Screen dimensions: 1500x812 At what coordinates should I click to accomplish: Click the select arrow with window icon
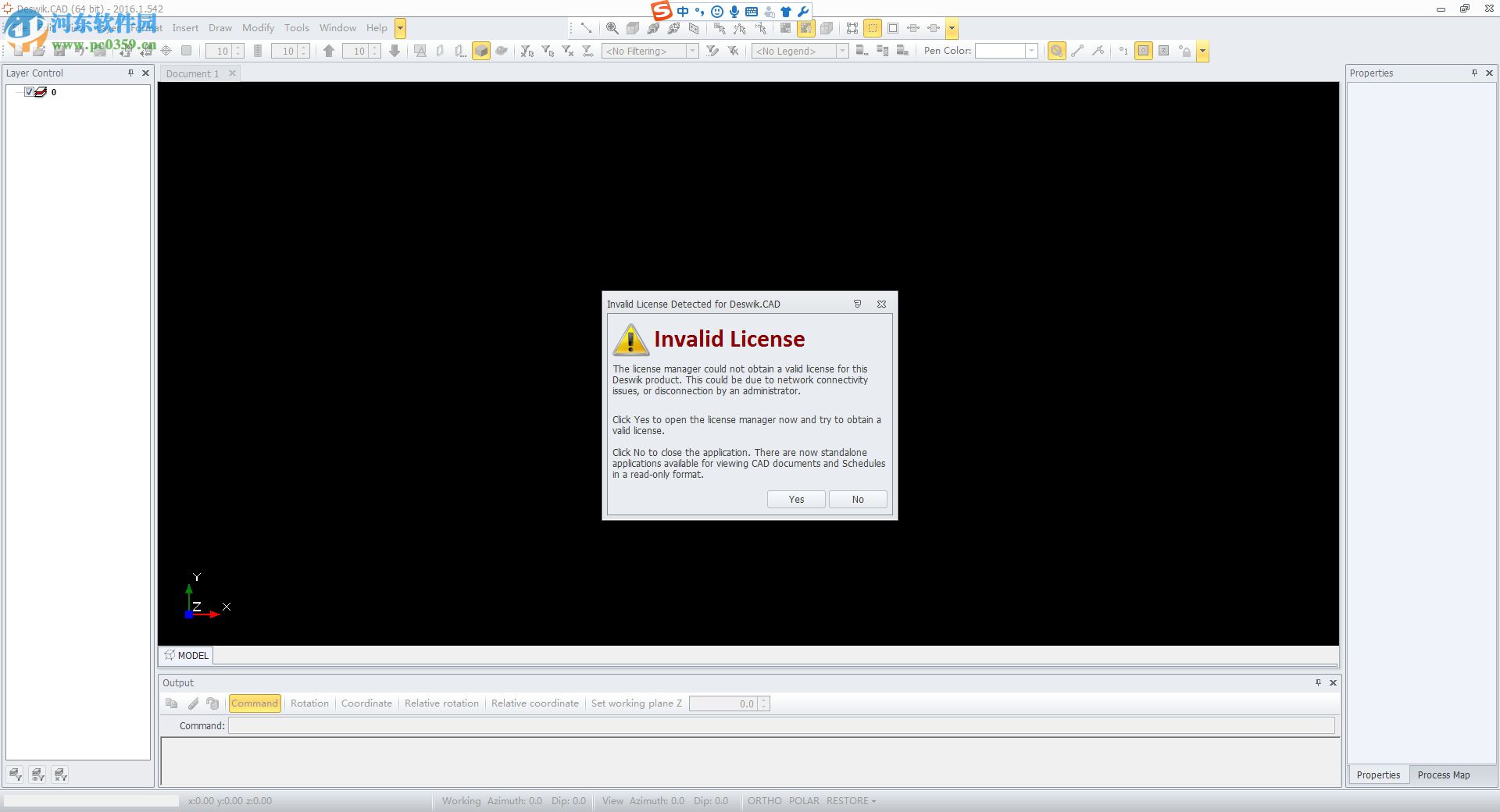point(720,28)
